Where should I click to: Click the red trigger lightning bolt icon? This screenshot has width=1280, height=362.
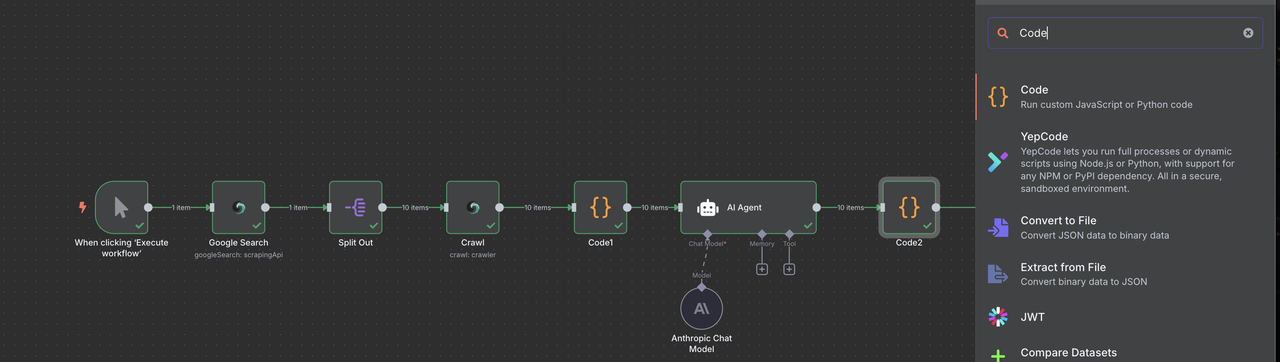pyautogui.click(x=83, y=207)
